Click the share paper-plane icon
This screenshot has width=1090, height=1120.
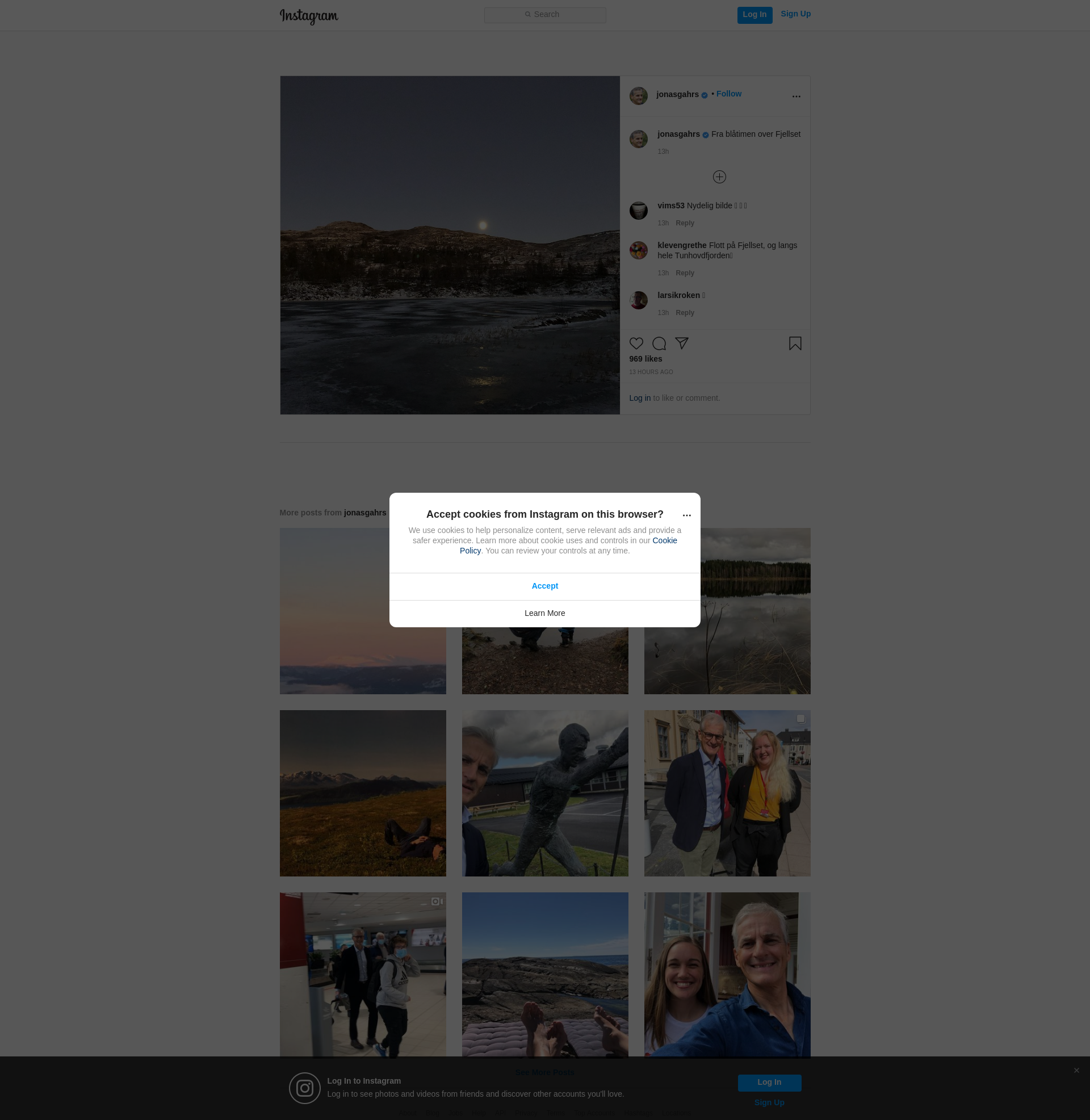pyautogui.click(x=681, y=343)
